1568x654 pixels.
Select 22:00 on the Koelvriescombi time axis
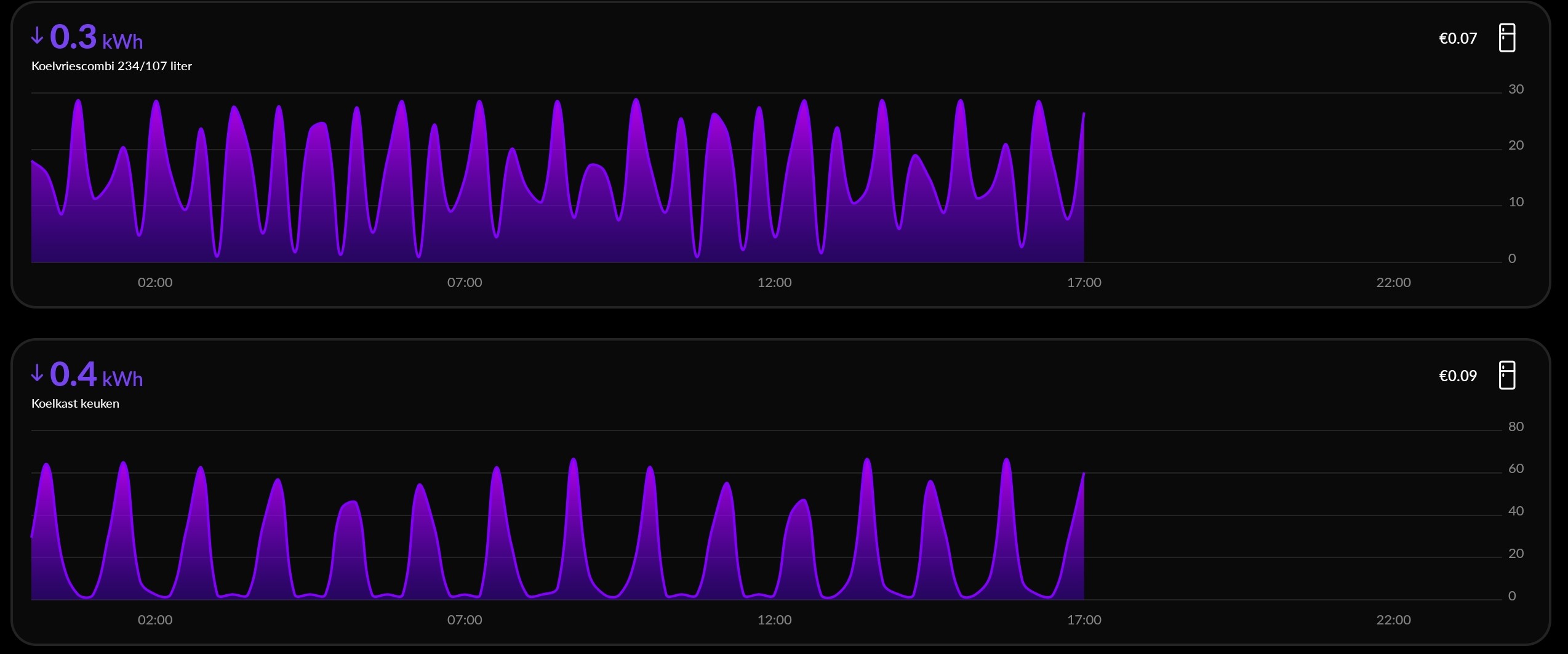click(1393, 283)
